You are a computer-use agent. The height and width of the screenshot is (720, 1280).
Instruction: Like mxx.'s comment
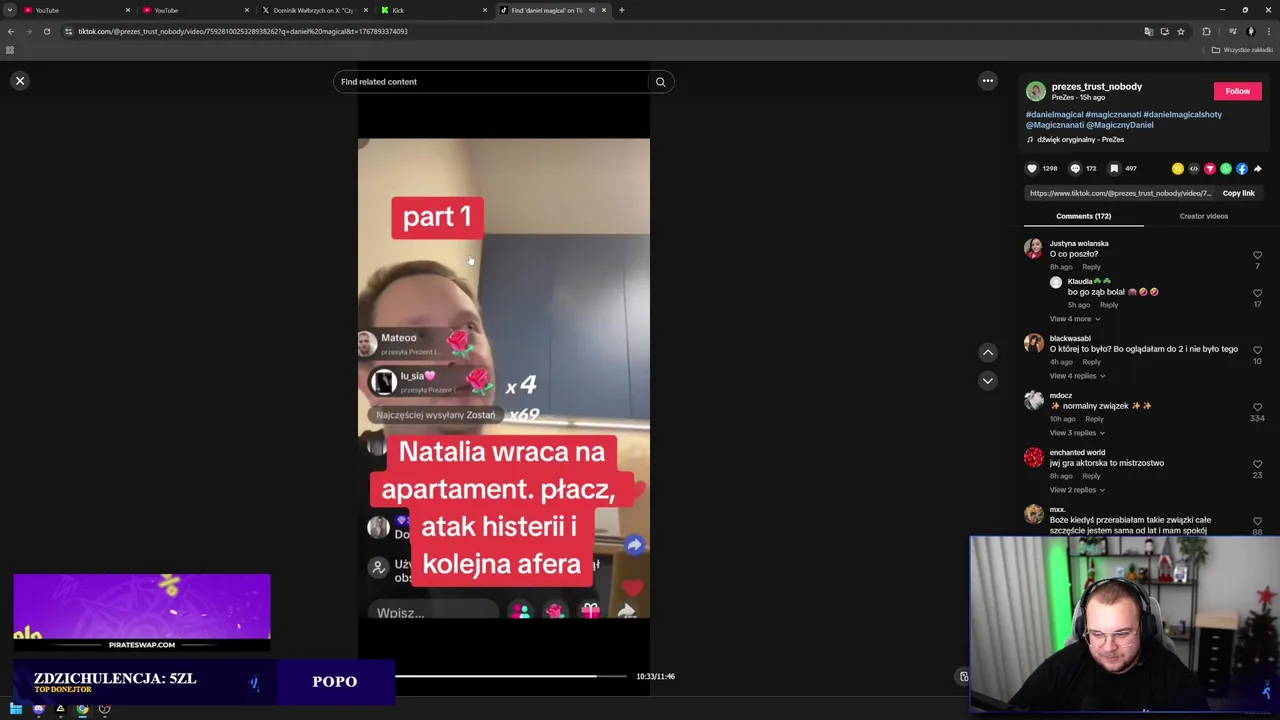(1257, 522)
